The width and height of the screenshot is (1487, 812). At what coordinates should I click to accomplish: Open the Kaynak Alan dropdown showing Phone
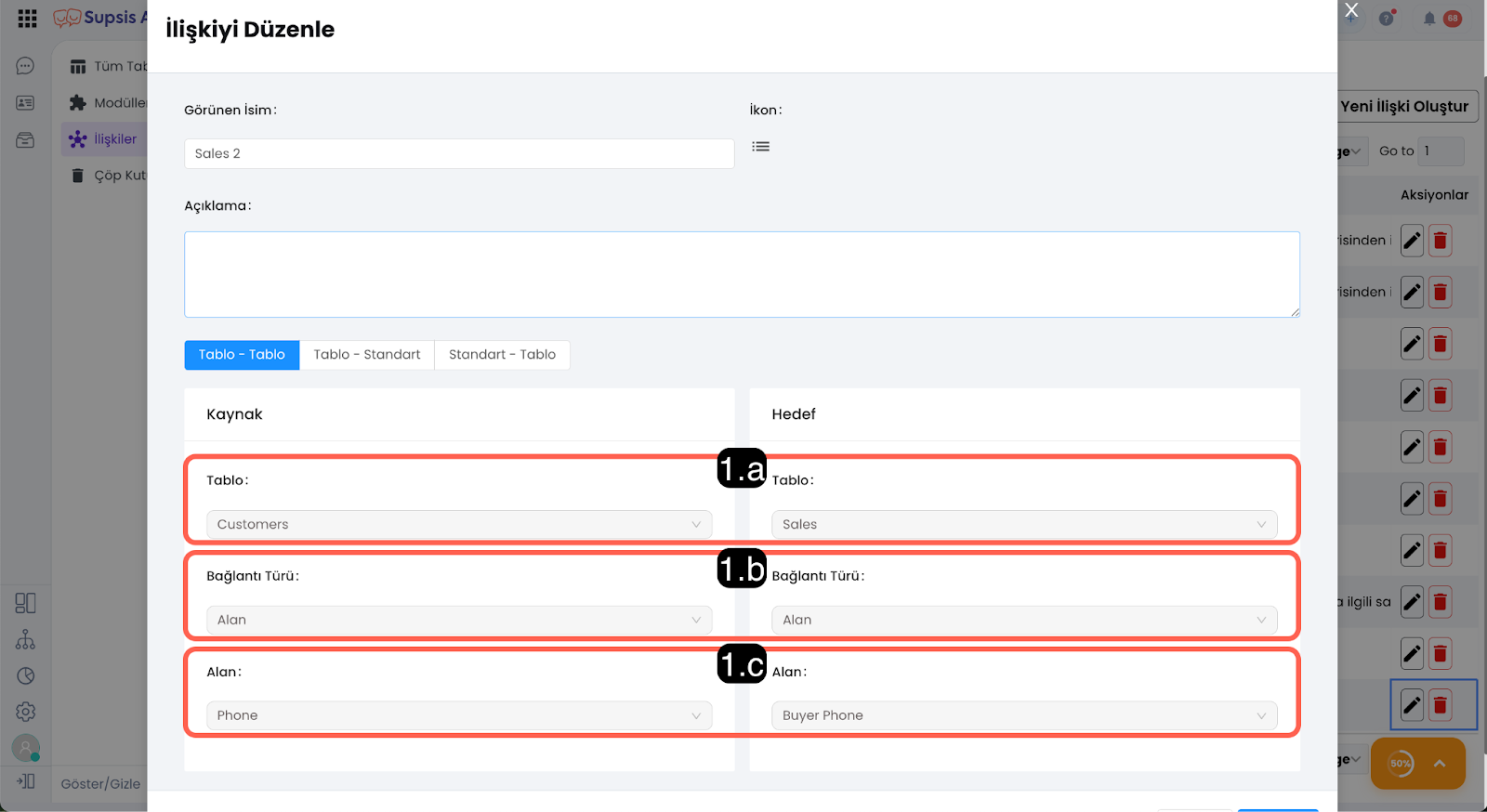click(459, 715)
